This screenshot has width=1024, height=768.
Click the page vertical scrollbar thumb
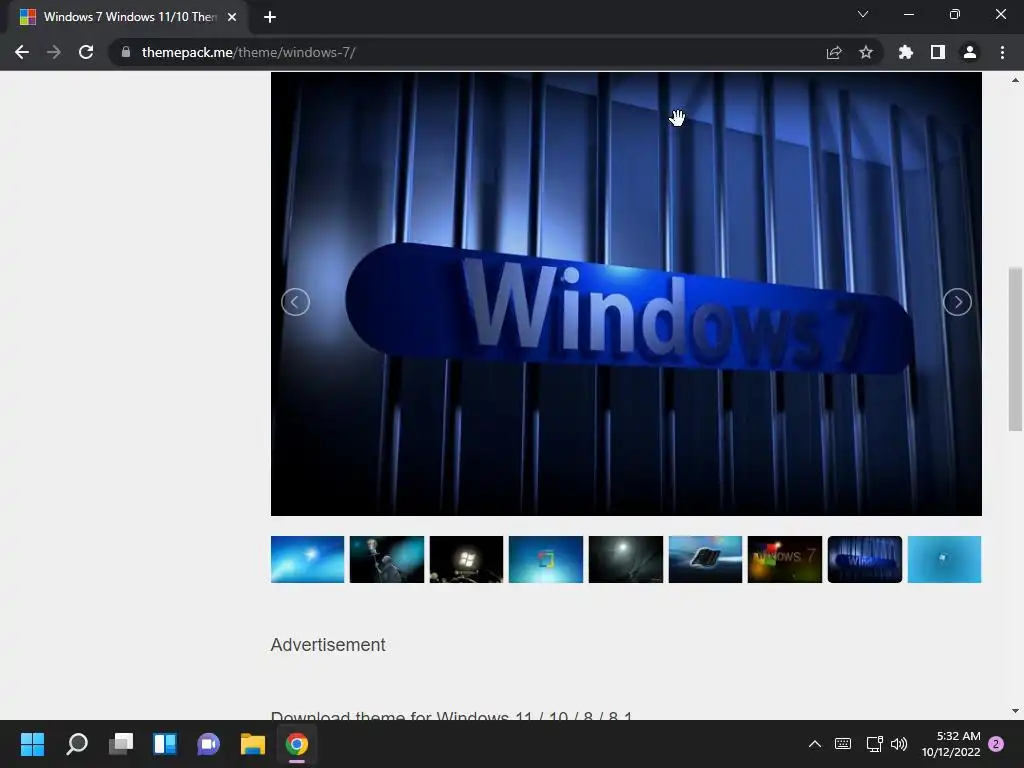pos(1015,349)
